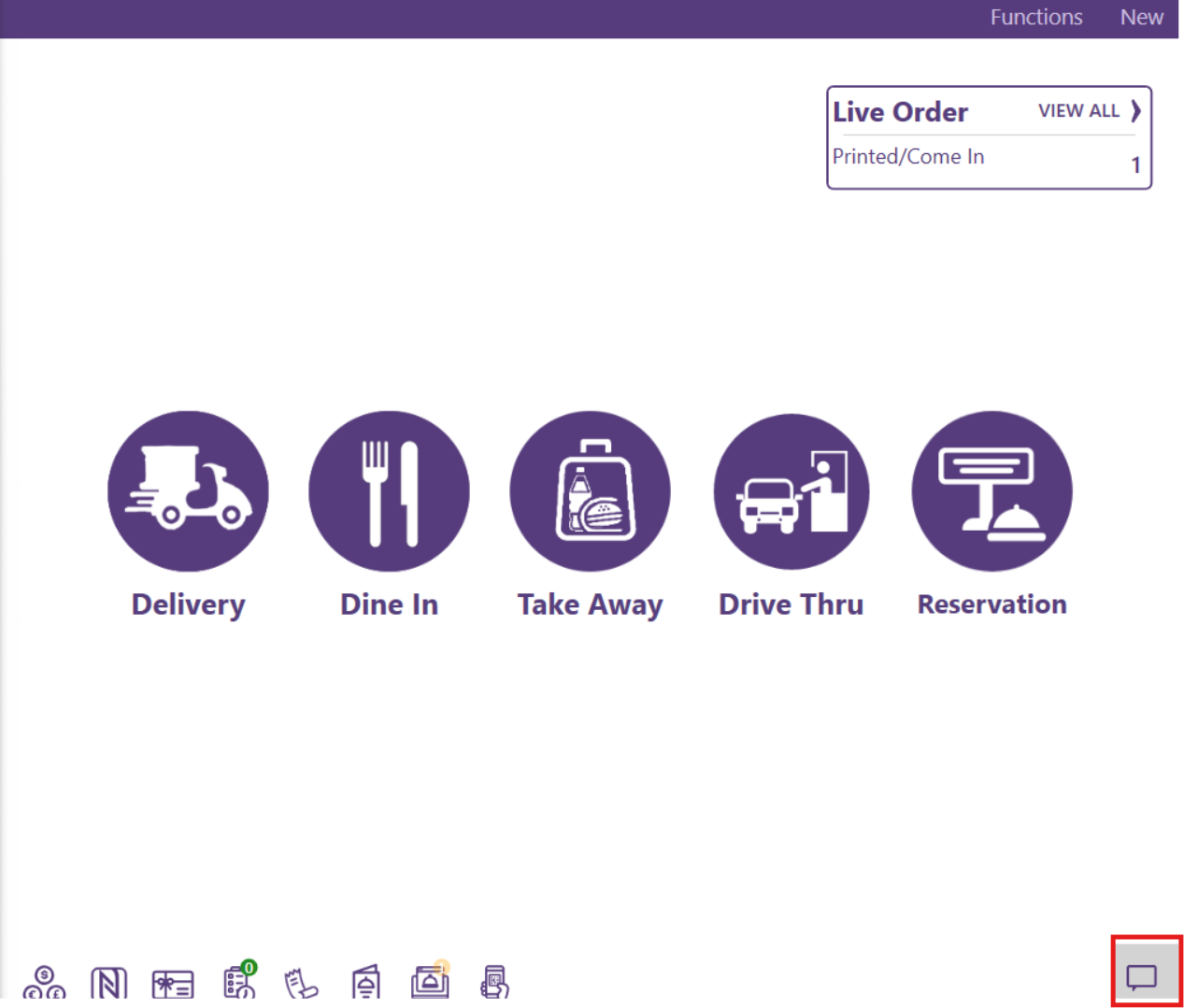Open the checklist icon with green badge
The height and width of the screenshot is (1008, 1184).
point(239,982)
